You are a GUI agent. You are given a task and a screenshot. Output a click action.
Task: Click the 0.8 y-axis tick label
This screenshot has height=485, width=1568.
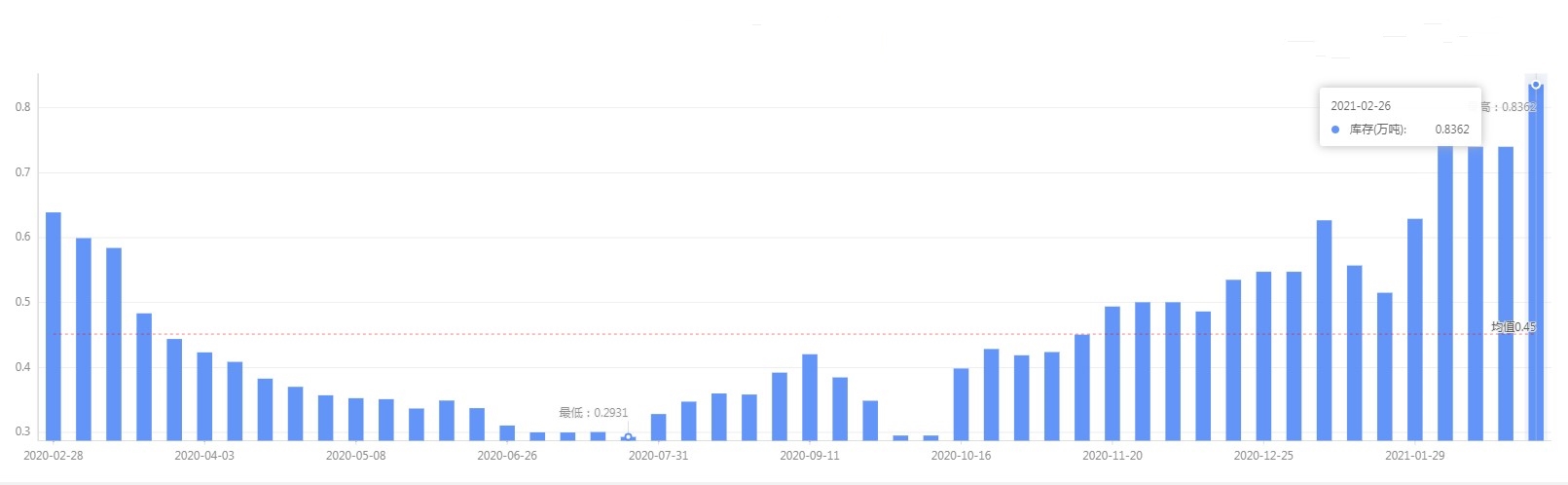click(22, 107)
